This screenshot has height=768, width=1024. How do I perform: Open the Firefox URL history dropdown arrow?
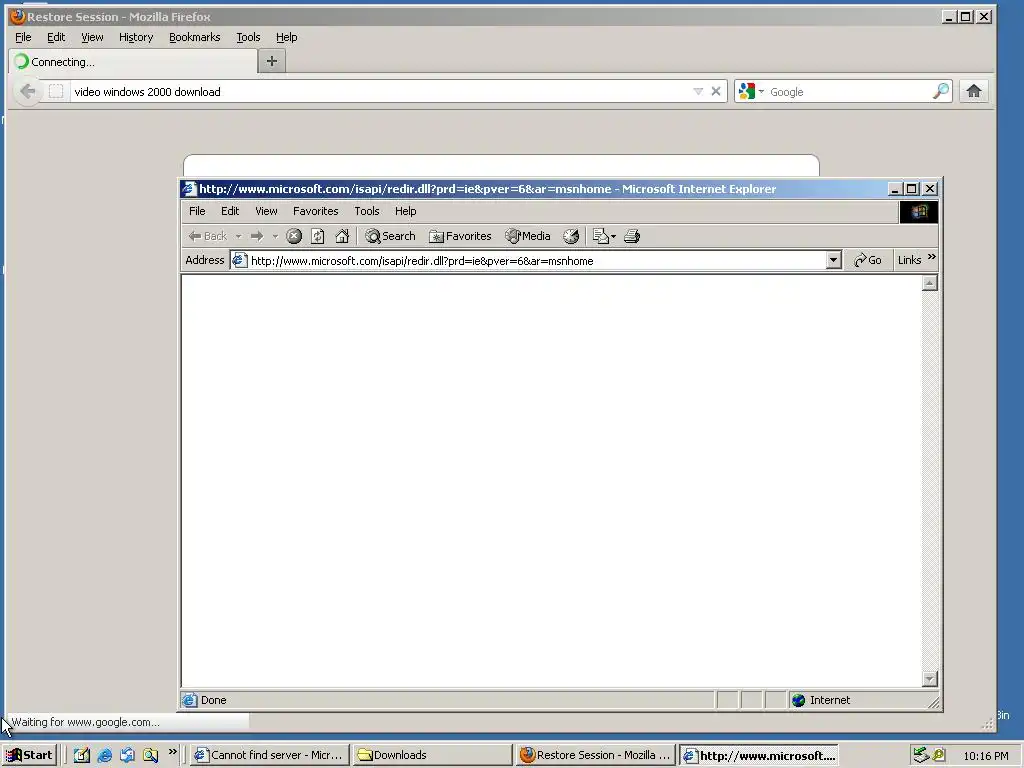pos(697,91)
